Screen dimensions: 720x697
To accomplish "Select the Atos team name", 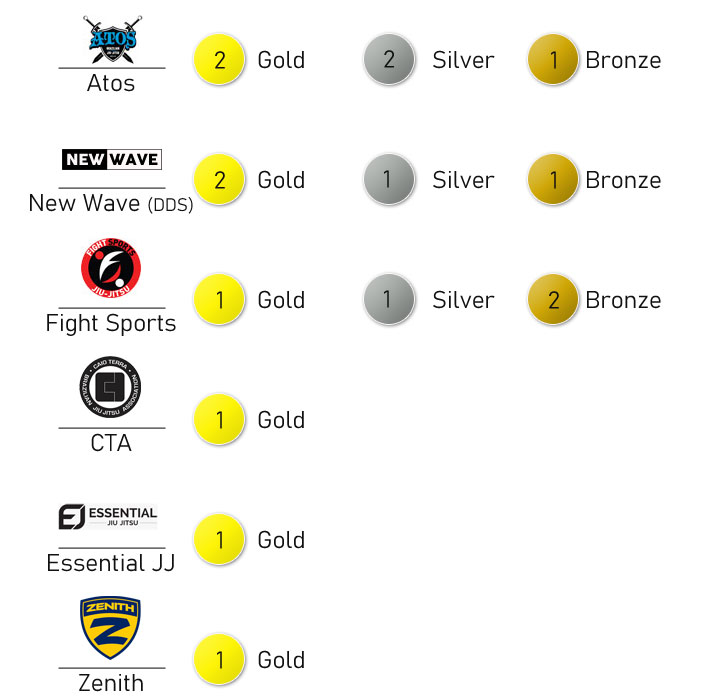I will click(111, 83).
